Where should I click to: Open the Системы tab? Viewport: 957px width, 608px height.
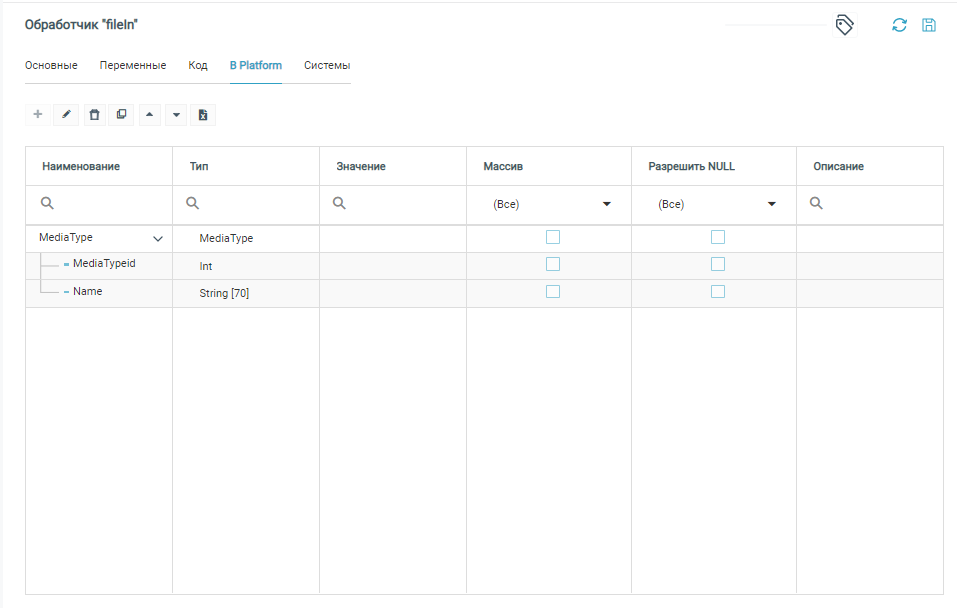pos(327,66)
